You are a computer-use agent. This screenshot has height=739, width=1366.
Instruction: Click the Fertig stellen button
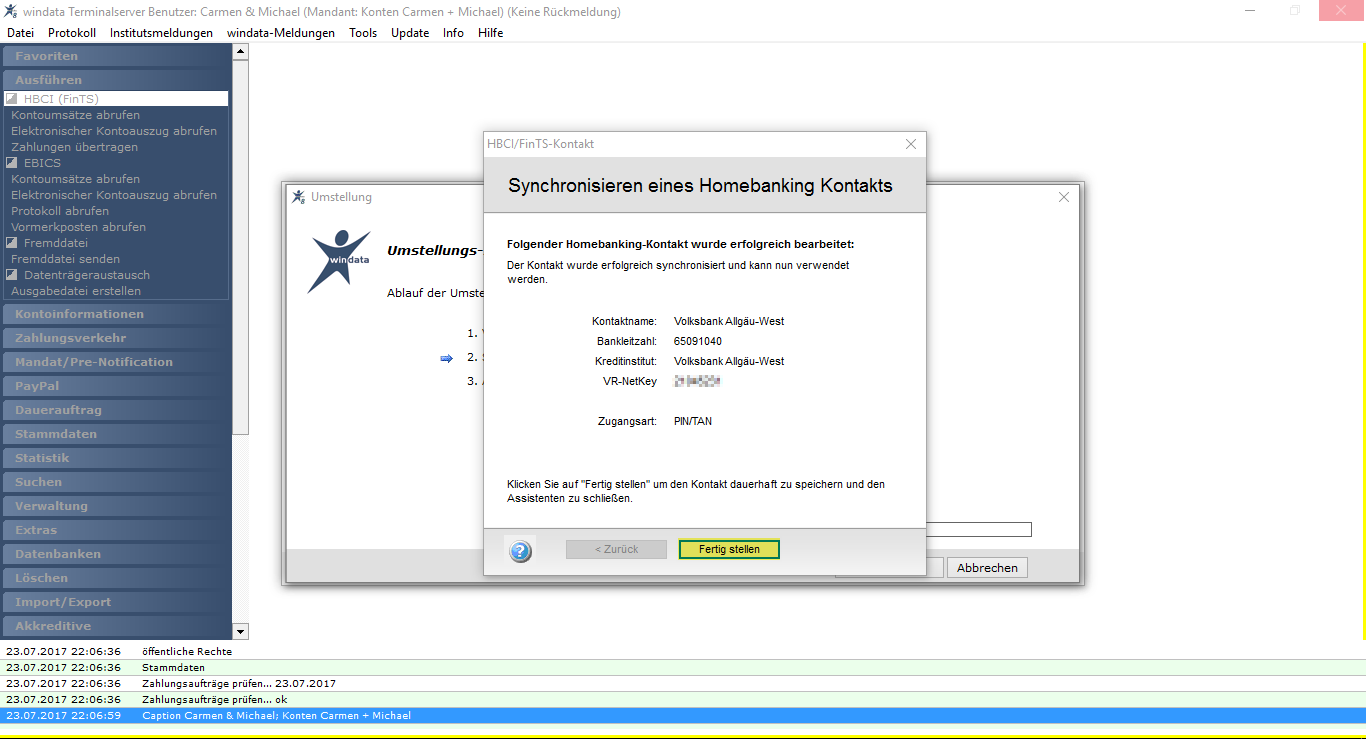pos(729,549)
